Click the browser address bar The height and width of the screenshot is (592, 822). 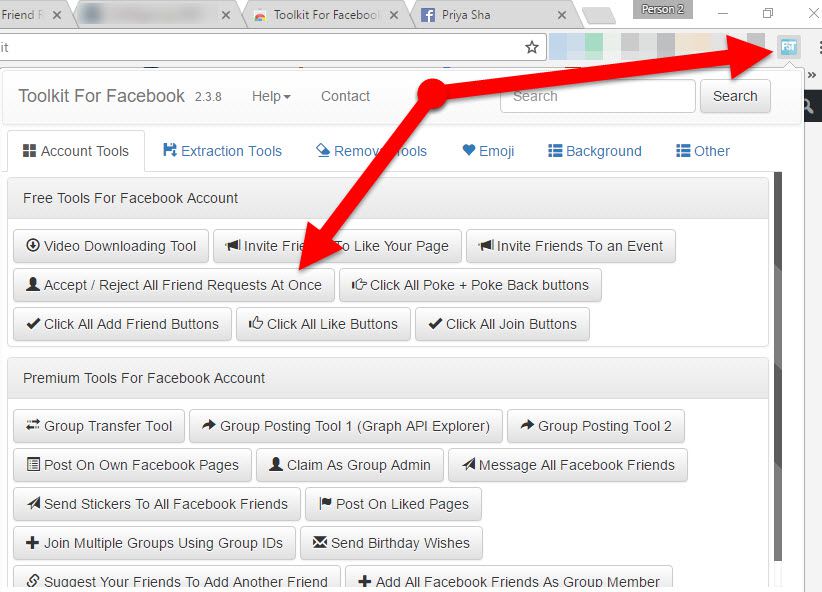tap(262, 47)
